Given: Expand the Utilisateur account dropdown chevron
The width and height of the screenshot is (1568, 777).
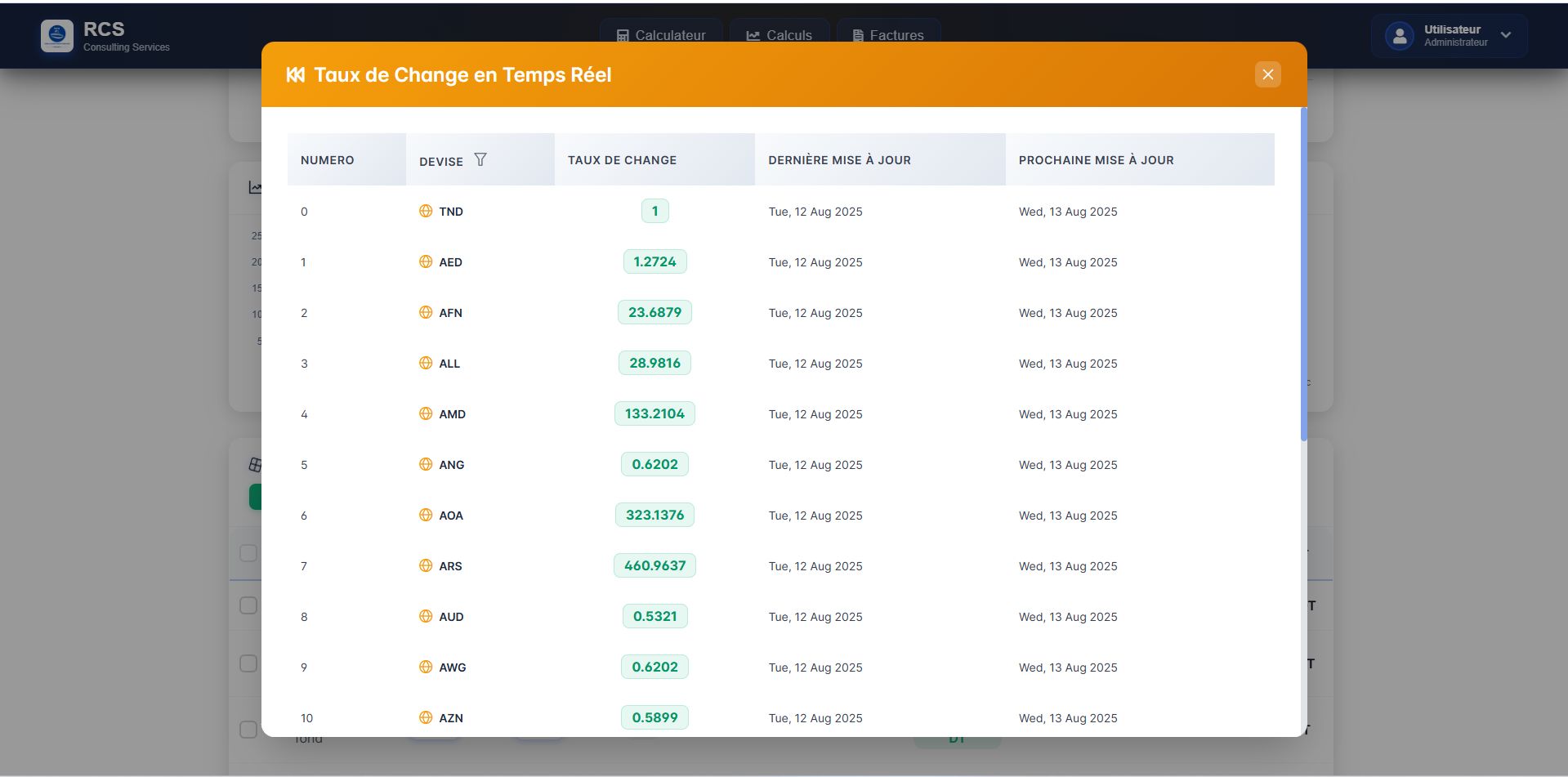Looking at the screenshot, I should click(x=1506, y=35).
